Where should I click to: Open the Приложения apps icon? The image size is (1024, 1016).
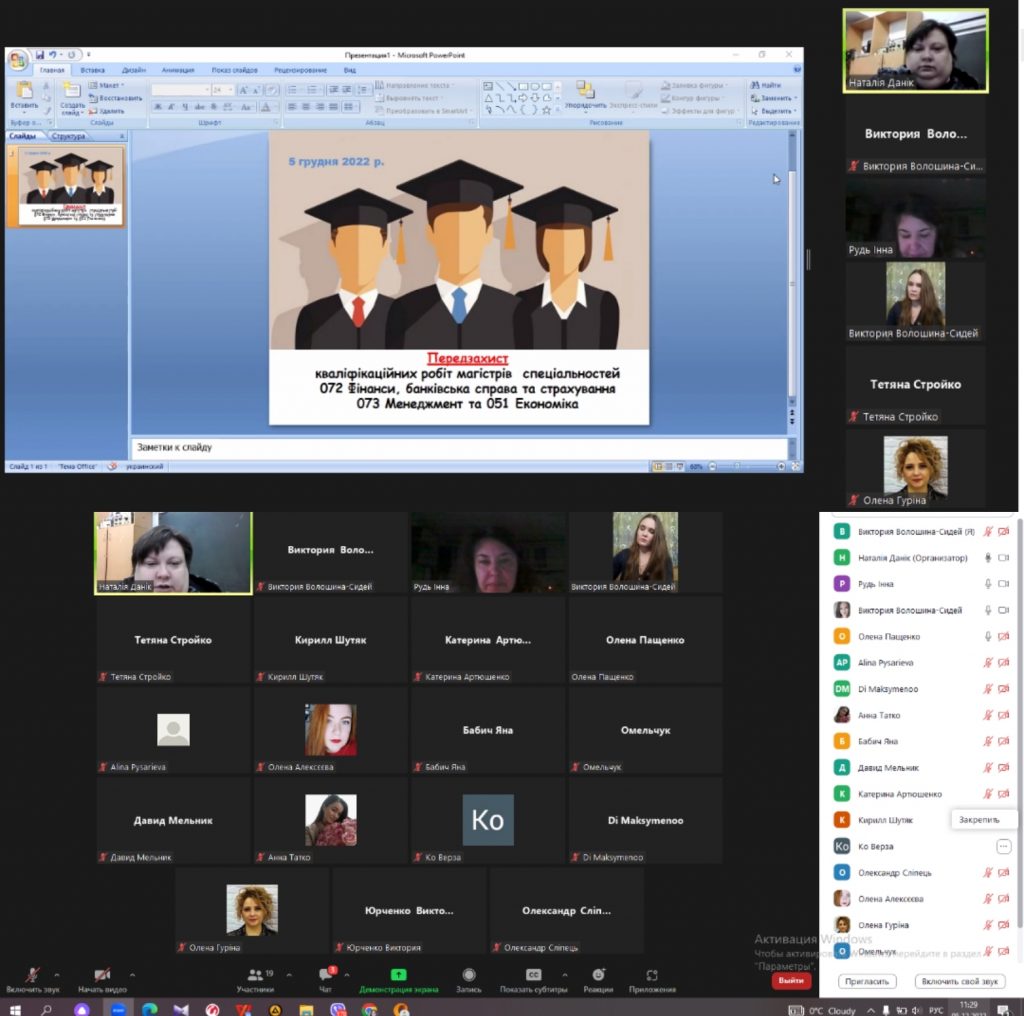coord(652,974)
